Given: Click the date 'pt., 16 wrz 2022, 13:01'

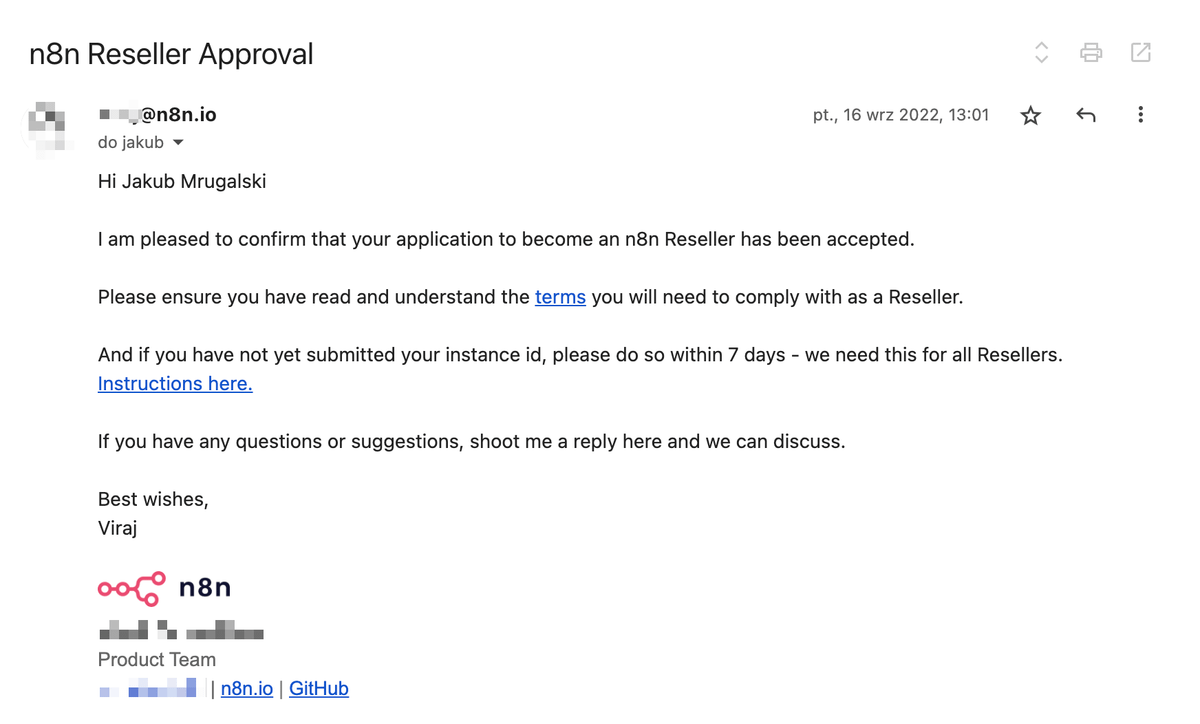Looking at the screenshot, I should coord(901,115).
